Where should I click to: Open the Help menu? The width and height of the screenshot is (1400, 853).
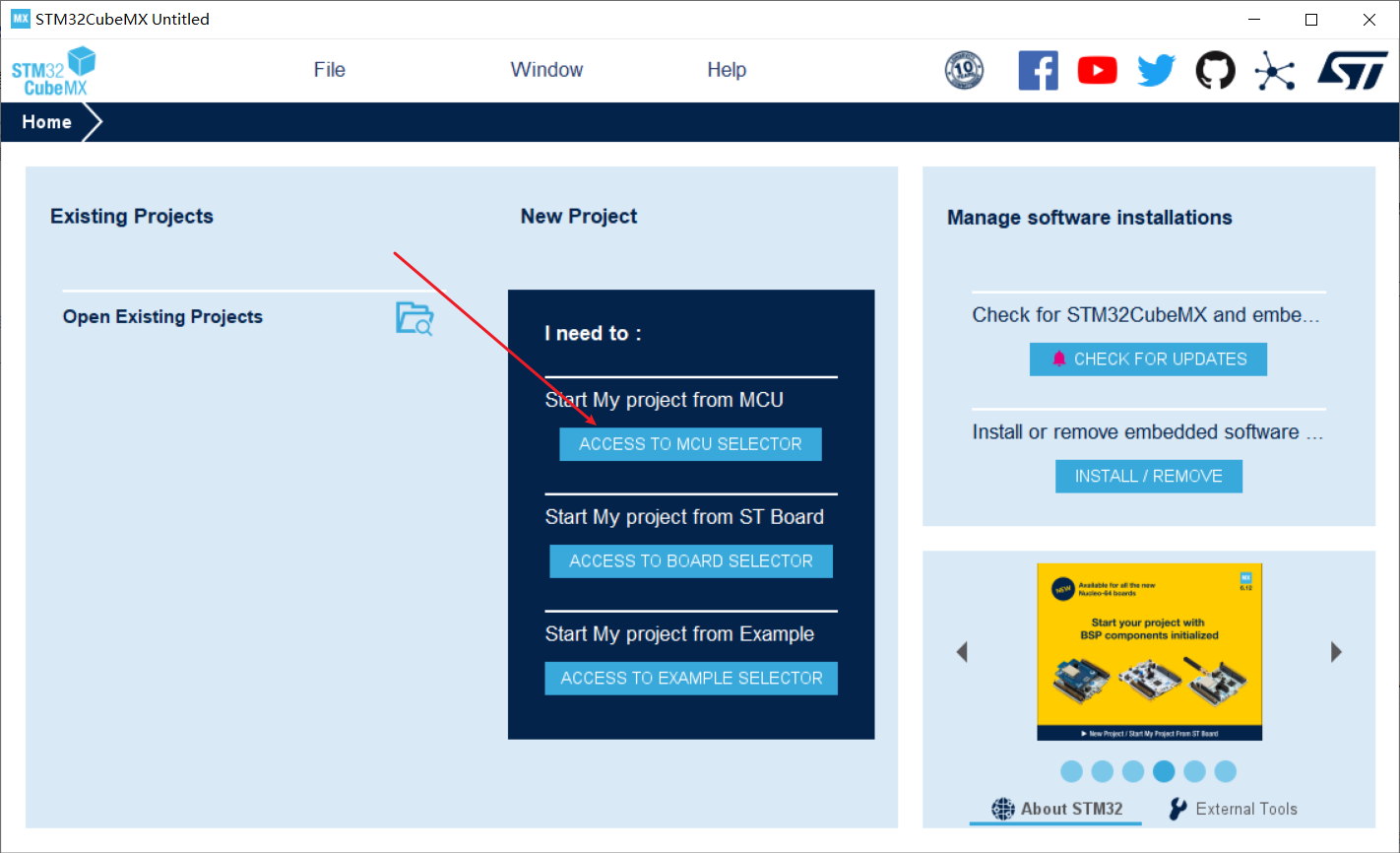click(727, 70)
